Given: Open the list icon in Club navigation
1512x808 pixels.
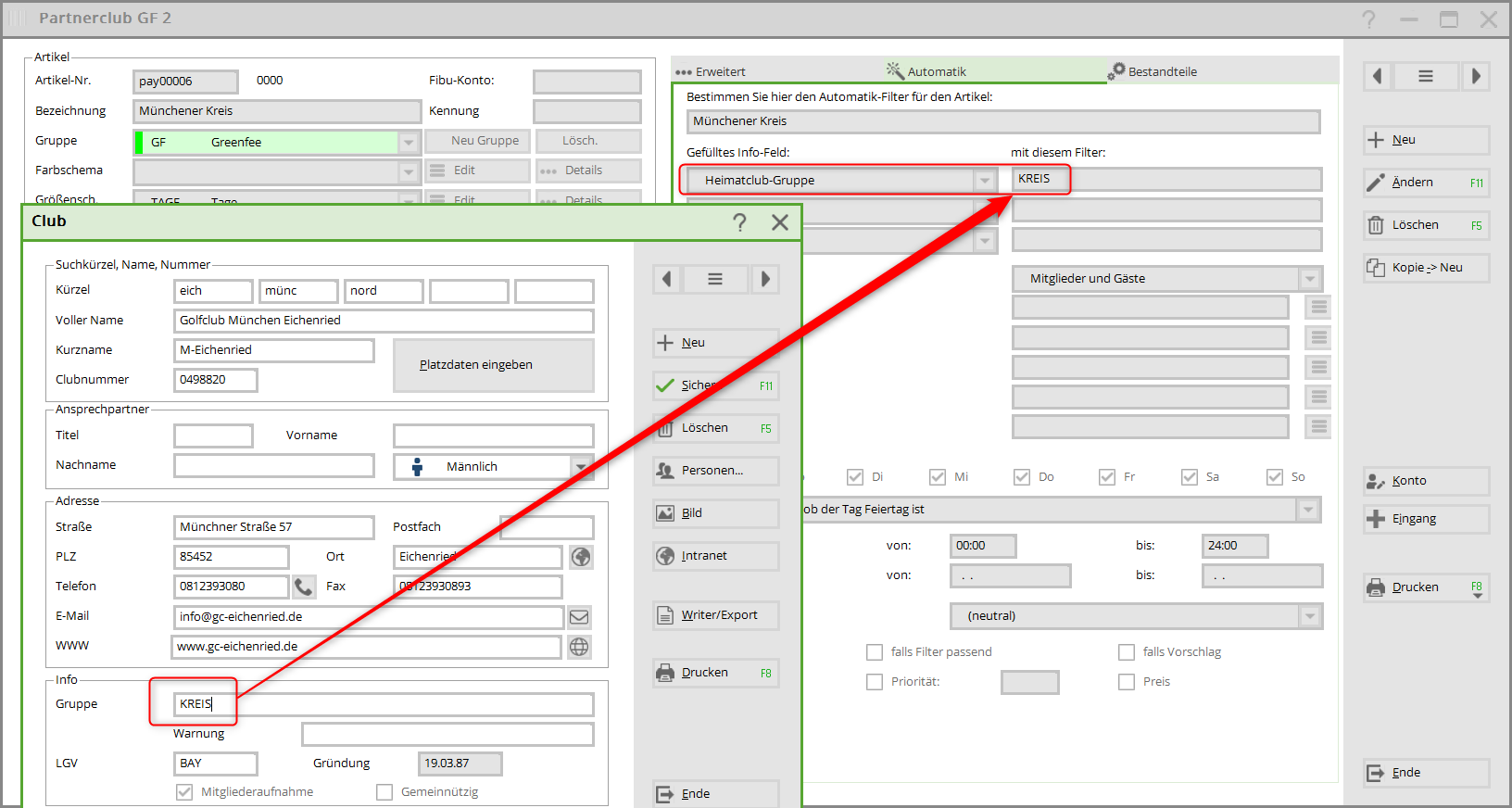Looking at the screenshot, I should click(715, 279).
